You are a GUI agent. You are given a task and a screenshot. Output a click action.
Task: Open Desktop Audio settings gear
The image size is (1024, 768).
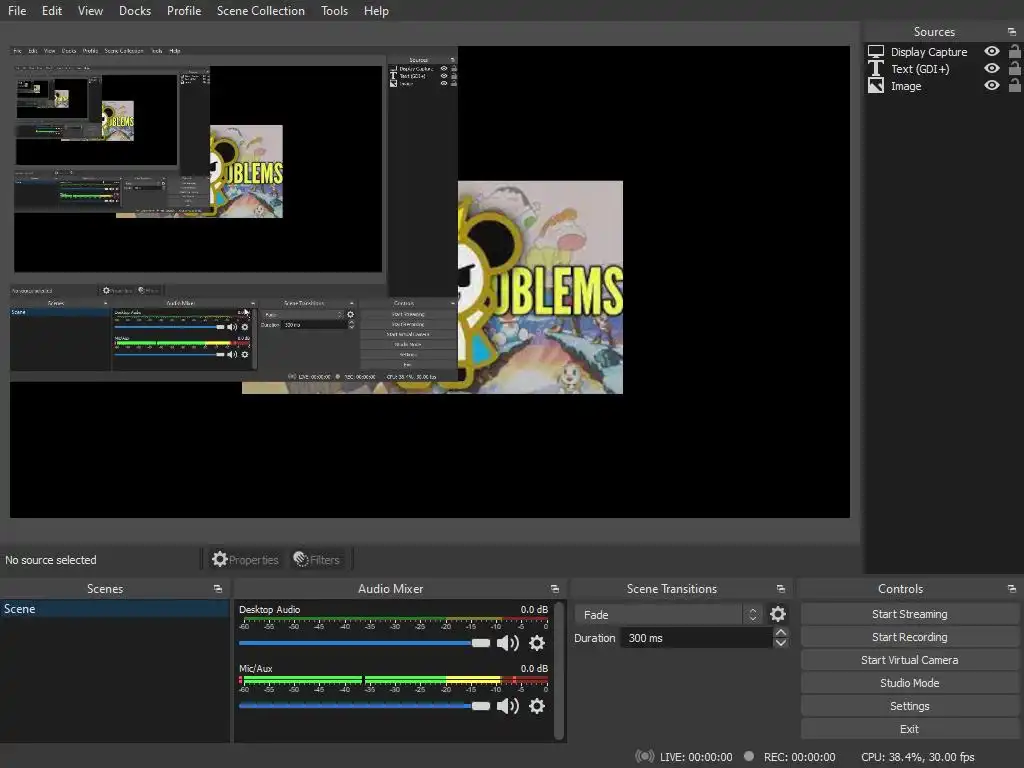tap(537, 643)
